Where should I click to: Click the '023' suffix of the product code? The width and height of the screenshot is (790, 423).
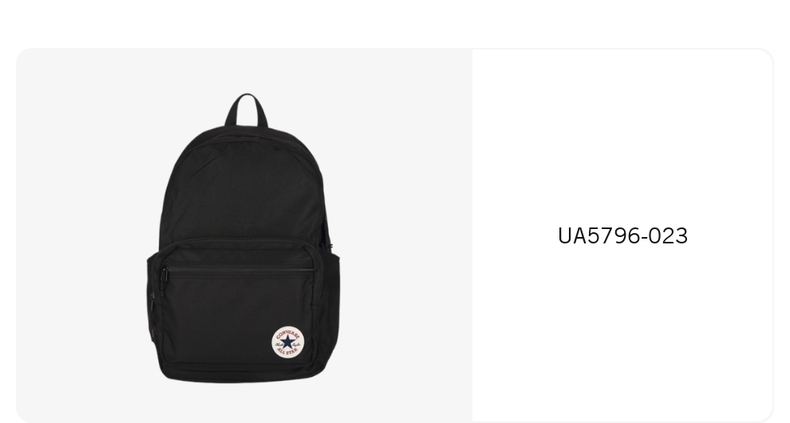point(668,236)
